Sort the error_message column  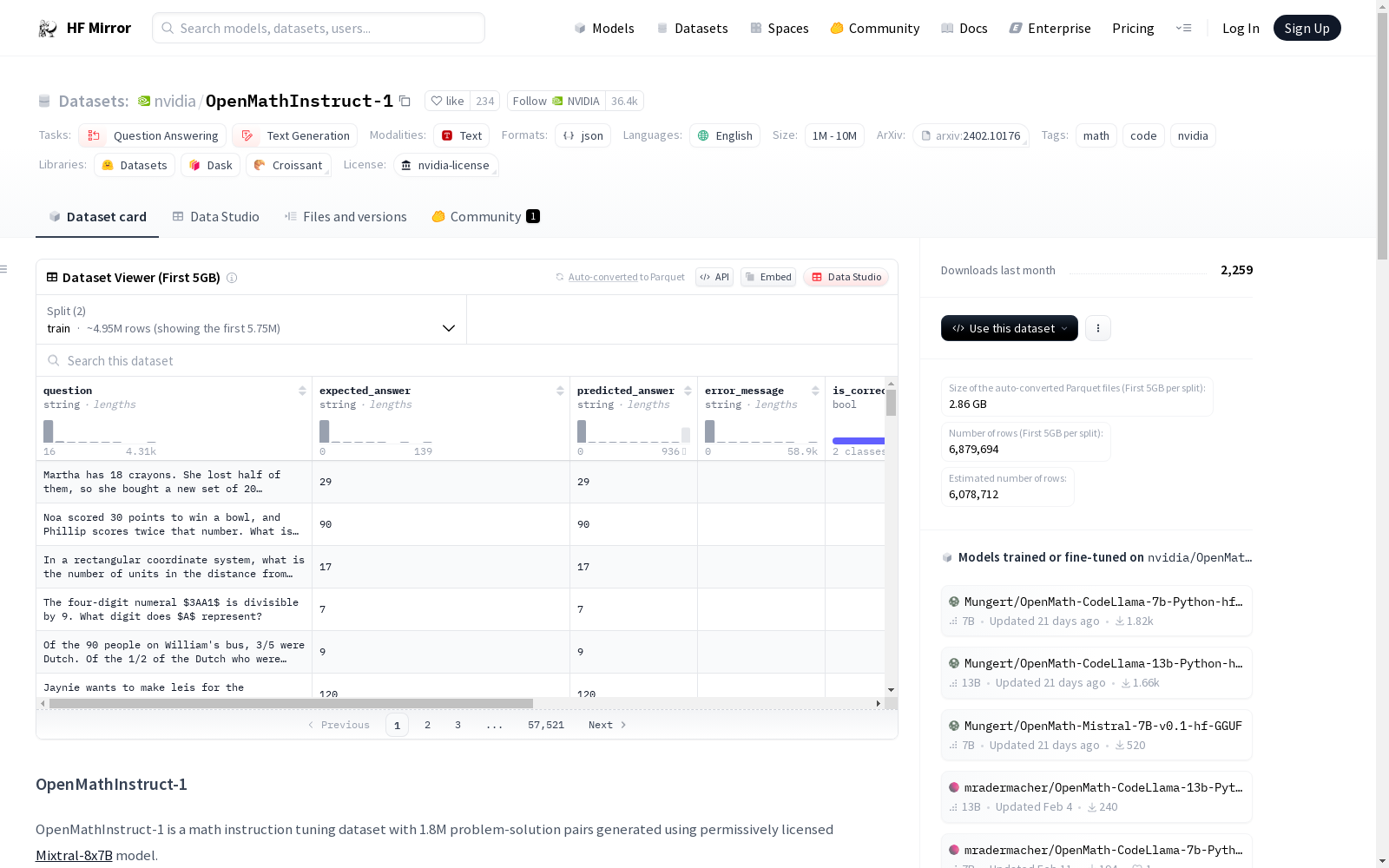815,391
